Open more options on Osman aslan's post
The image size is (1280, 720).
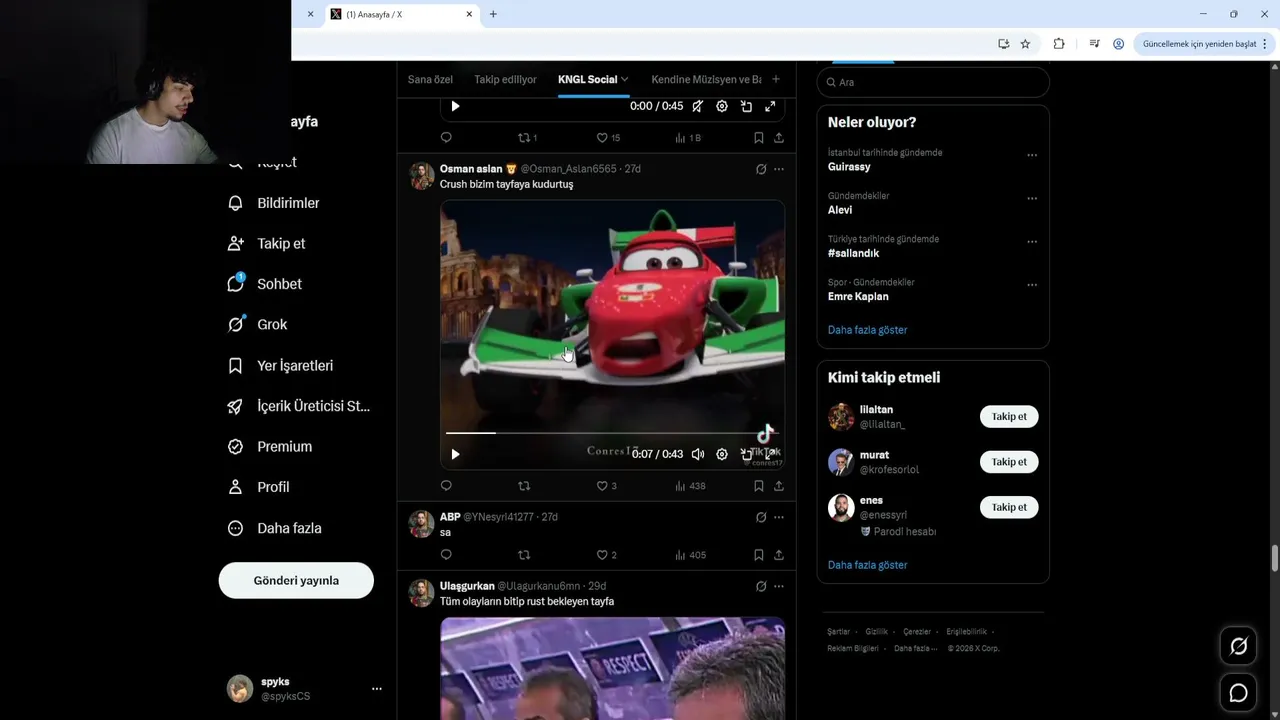(779, 169)
